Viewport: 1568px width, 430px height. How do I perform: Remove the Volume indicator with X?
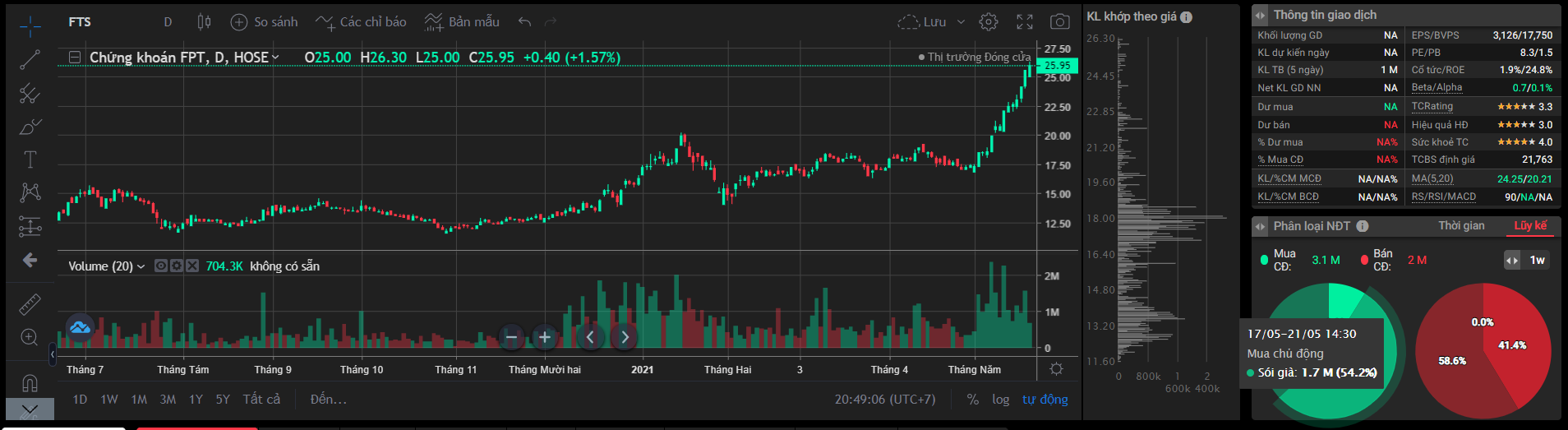(192, 266)
